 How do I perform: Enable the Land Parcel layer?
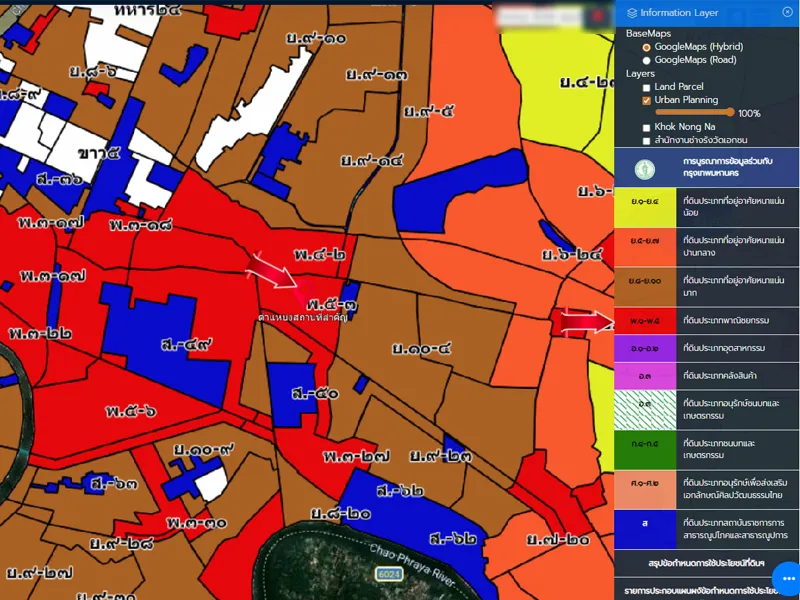coord(647,88)
